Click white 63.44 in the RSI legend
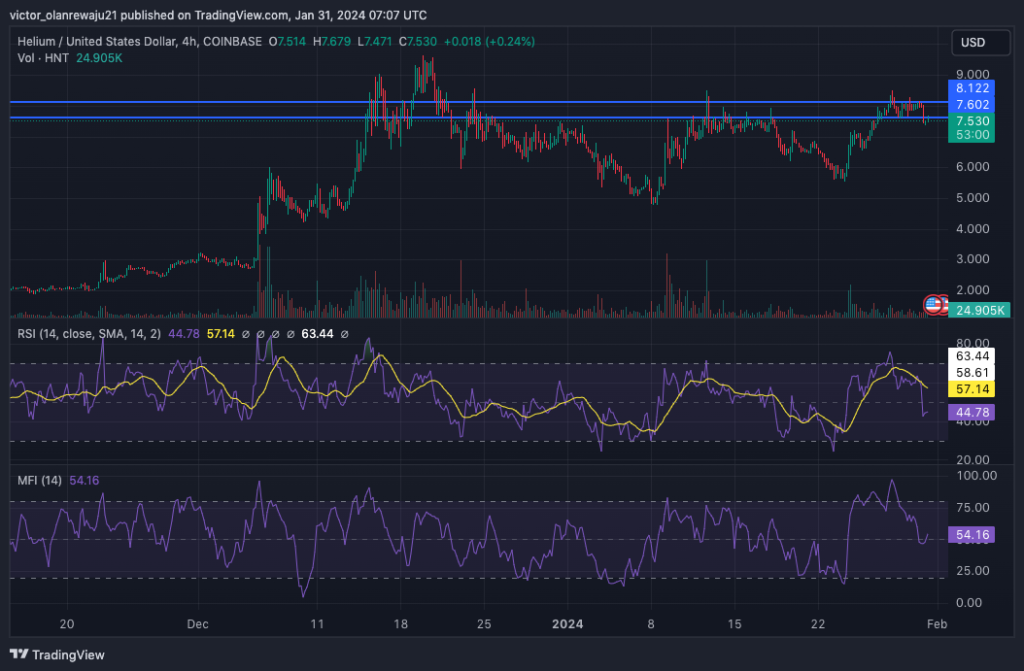 [x=317, y=334]
